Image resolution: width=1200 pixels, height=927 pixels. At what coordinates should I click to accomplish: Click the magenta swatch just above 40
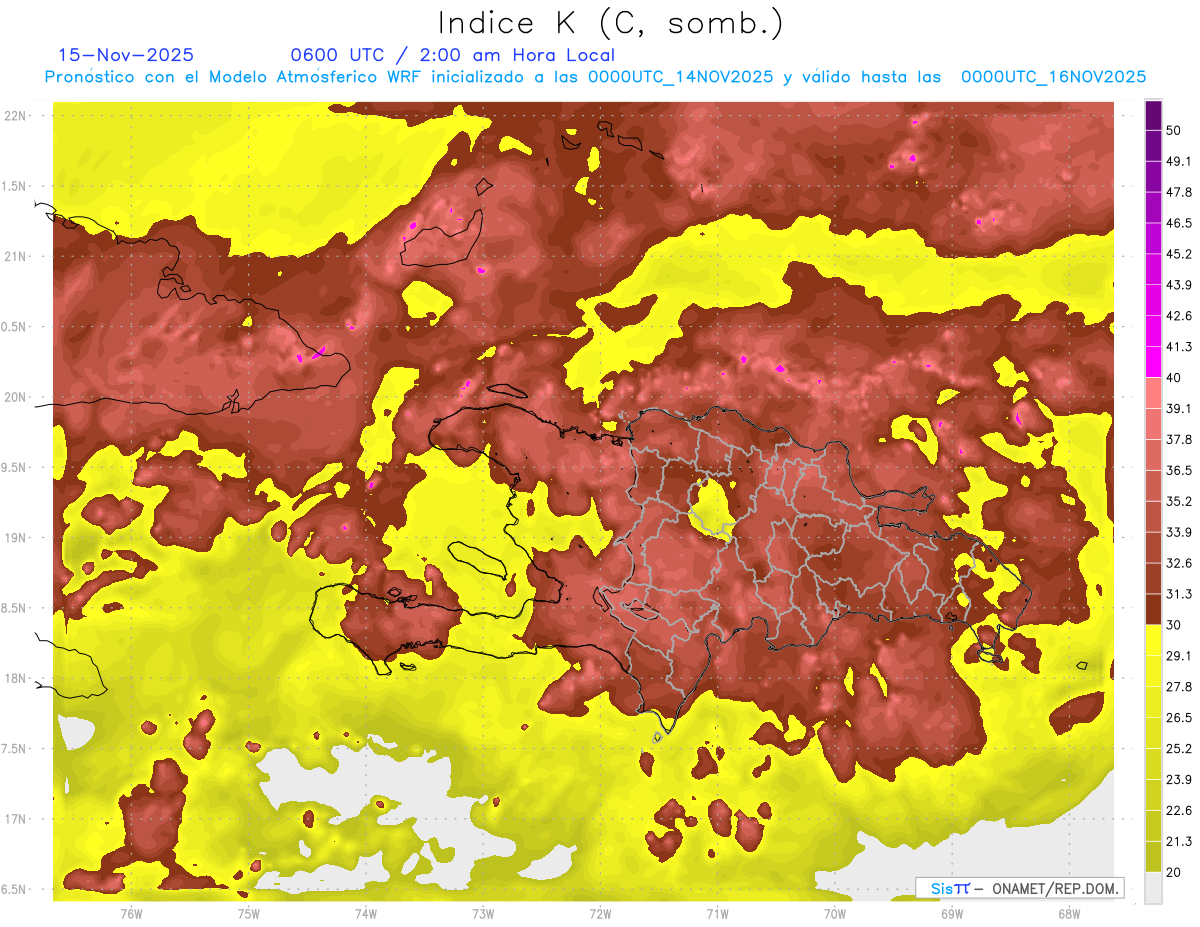click(1153, 361)
